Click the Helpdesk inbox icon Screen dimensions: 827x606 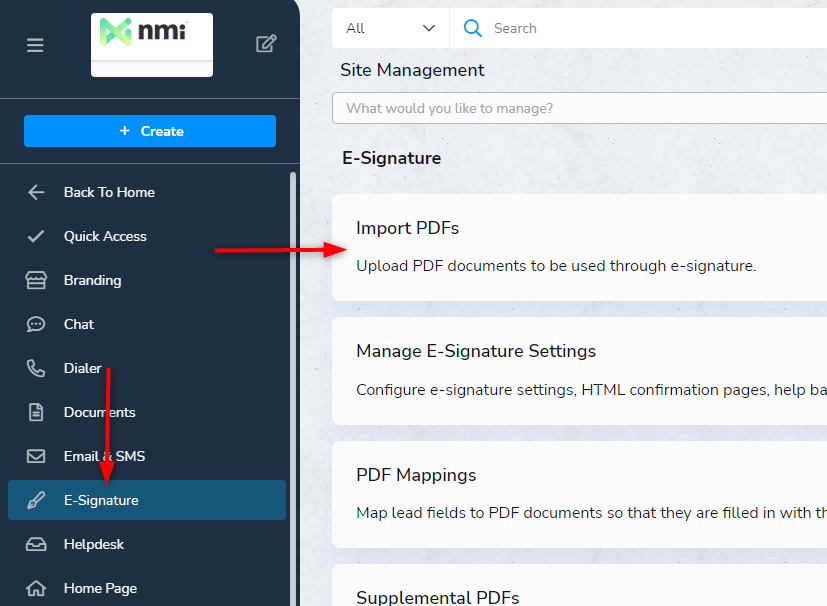click(x=36, y=544)
